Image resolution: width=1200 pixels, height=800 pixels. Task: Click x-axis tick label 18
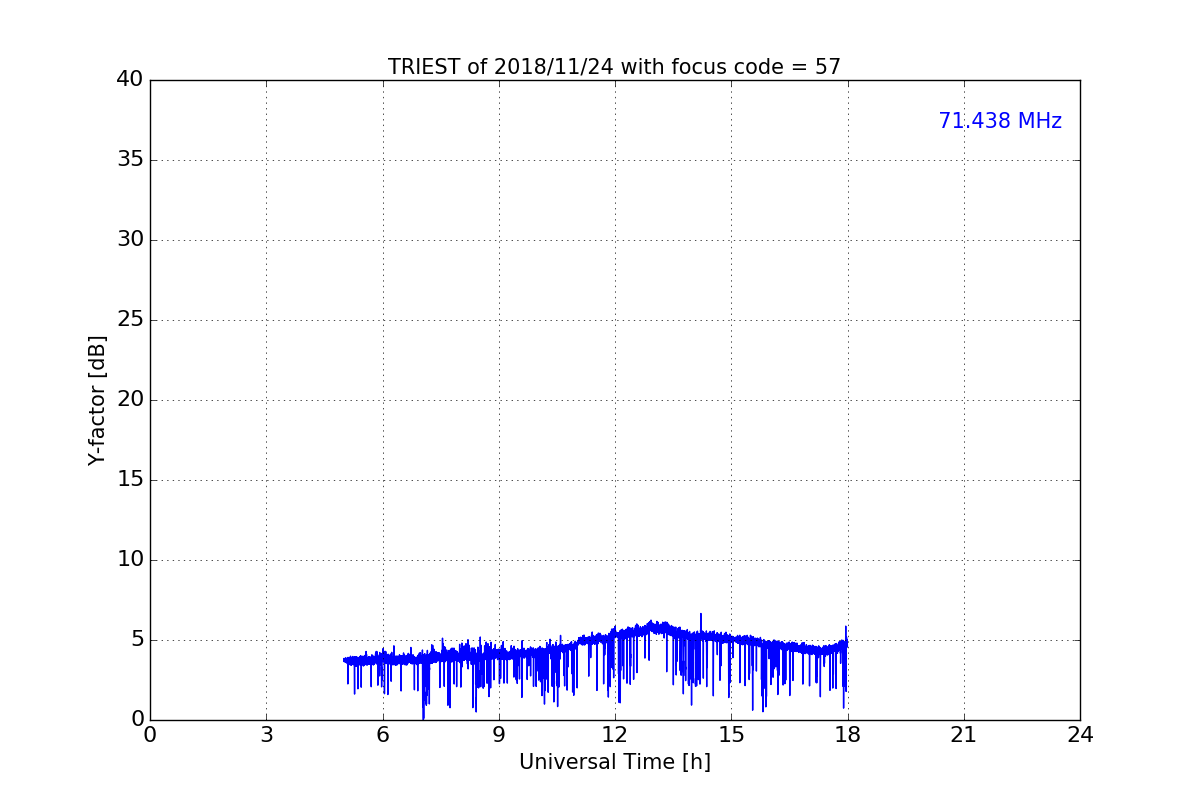[x=847, y=735]
